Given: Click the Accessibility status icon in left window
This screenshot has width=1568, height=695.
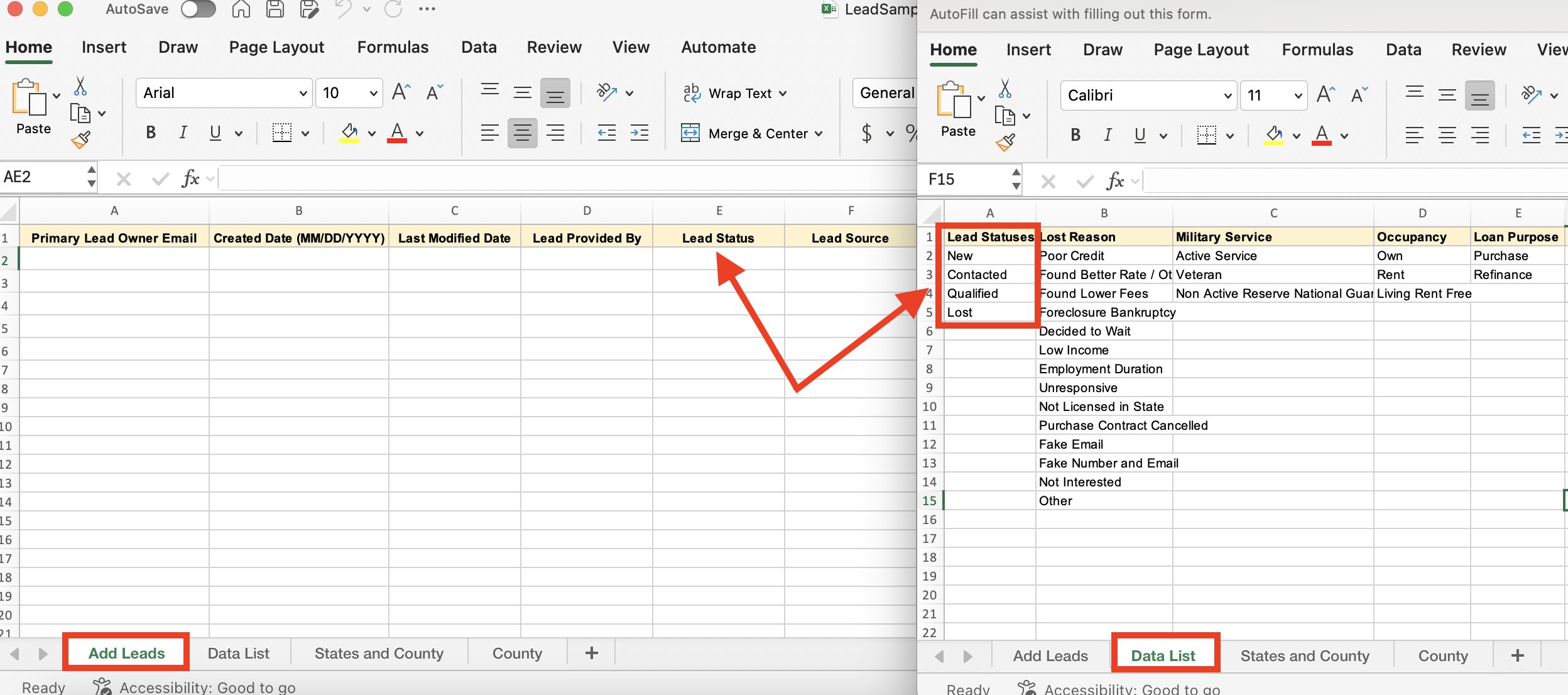Looking at the screenshot, I should tap(102, 687).
